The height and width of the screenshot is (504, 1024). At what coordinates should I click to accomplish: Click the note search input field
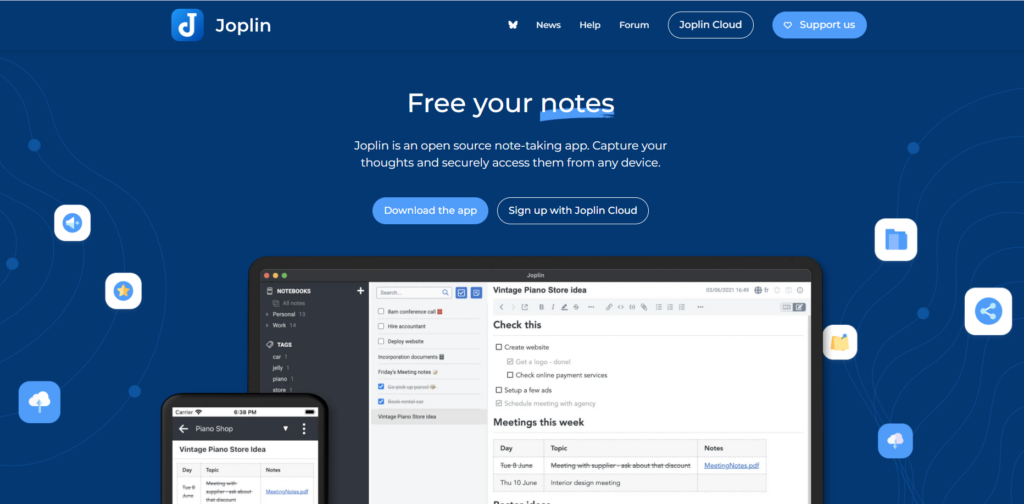pyautogui.click(x=410, y=292)
